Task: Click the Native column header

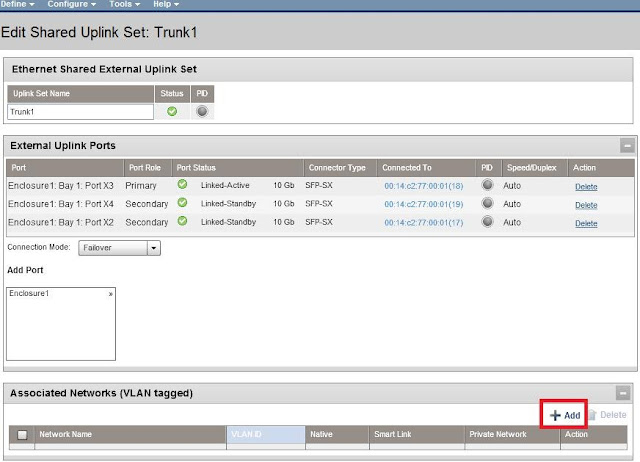Action: coord(337,434)
